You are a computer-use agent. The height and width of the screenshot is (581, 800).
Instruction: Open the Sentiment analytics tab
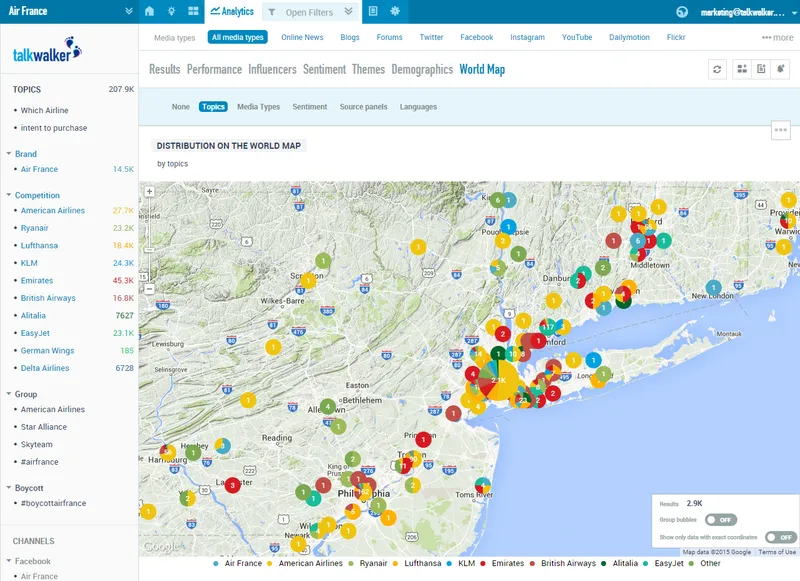pyautogui.click(x=324, y=69)
